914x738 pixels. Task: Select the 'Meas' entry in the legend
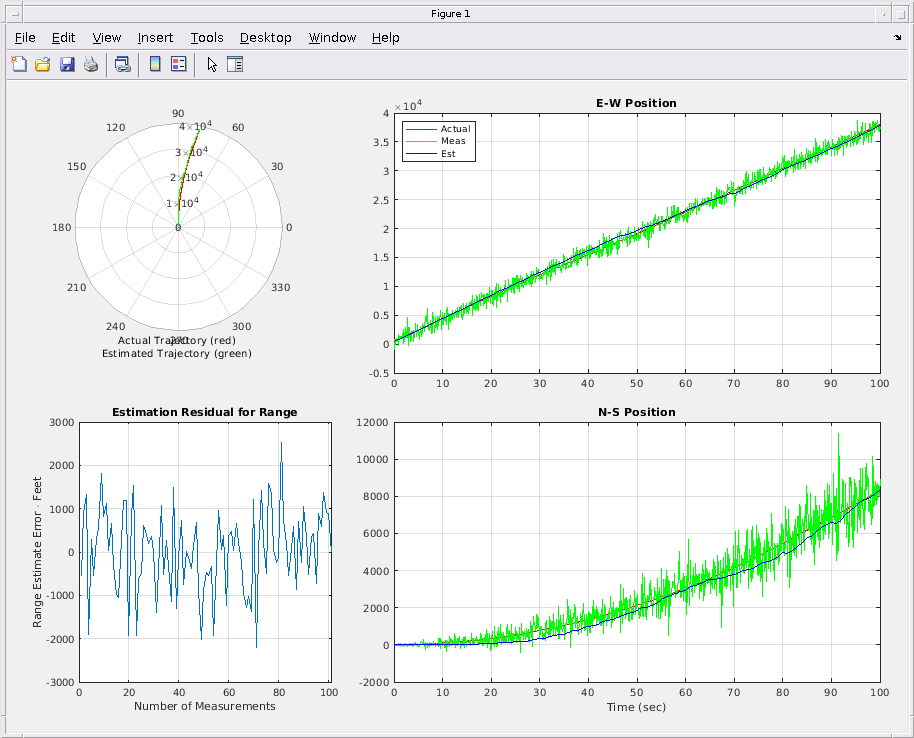pos(453,141)
